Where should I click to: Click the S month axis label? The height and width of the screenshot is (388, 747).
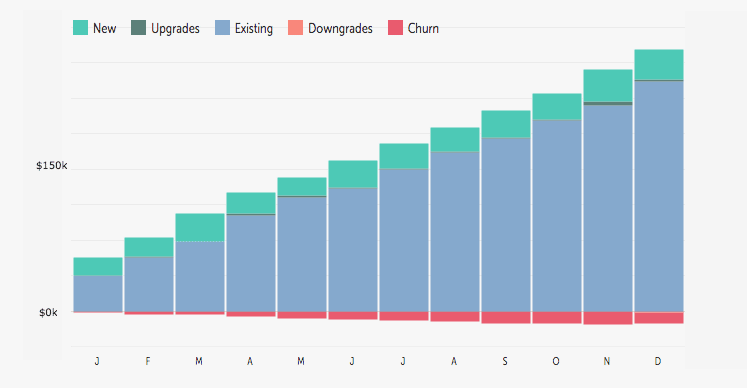[505, 361]
